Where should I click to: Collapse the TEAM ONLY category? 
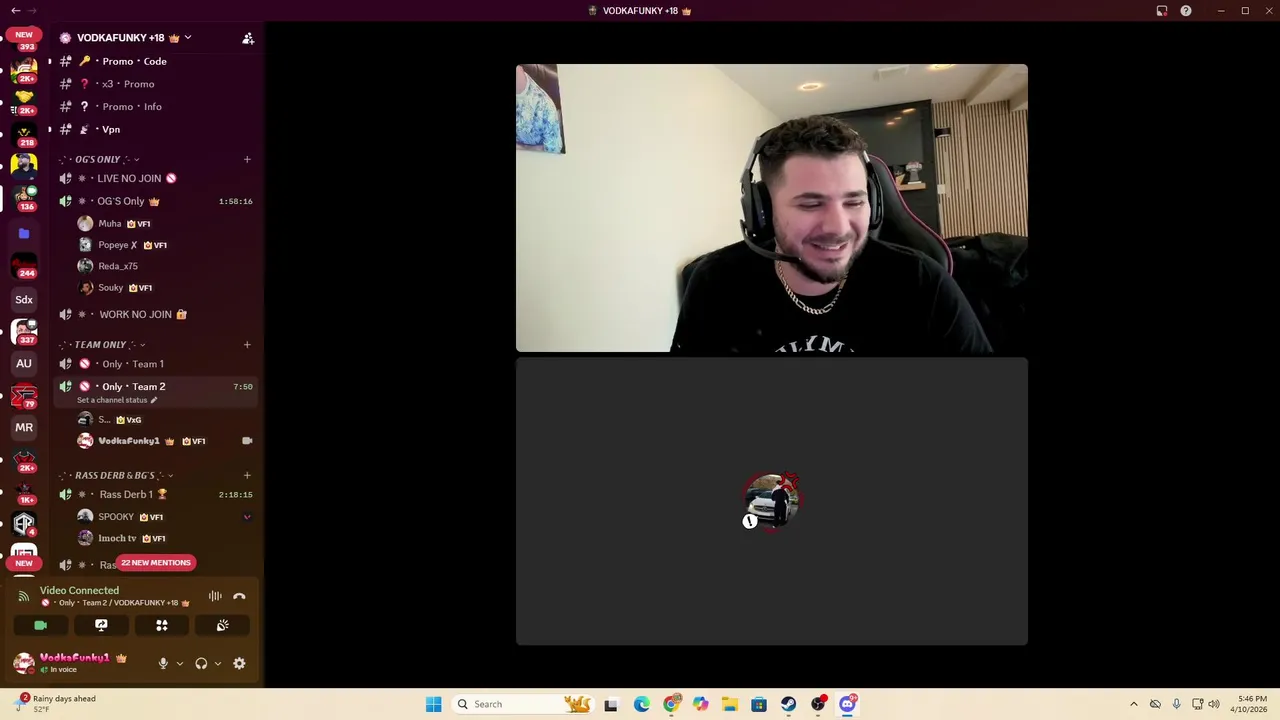click(x=102, y=345)
